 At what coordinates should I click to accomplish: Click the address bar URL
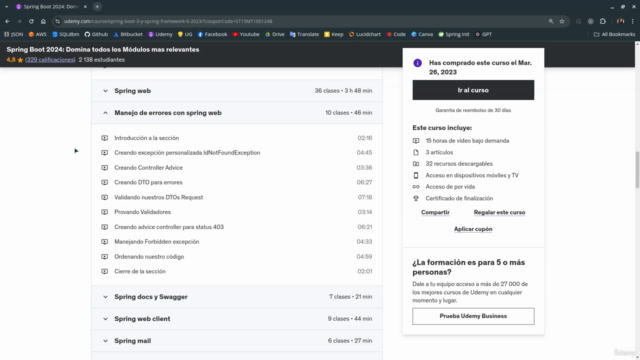pyautogui.click(x=168, y=21)
